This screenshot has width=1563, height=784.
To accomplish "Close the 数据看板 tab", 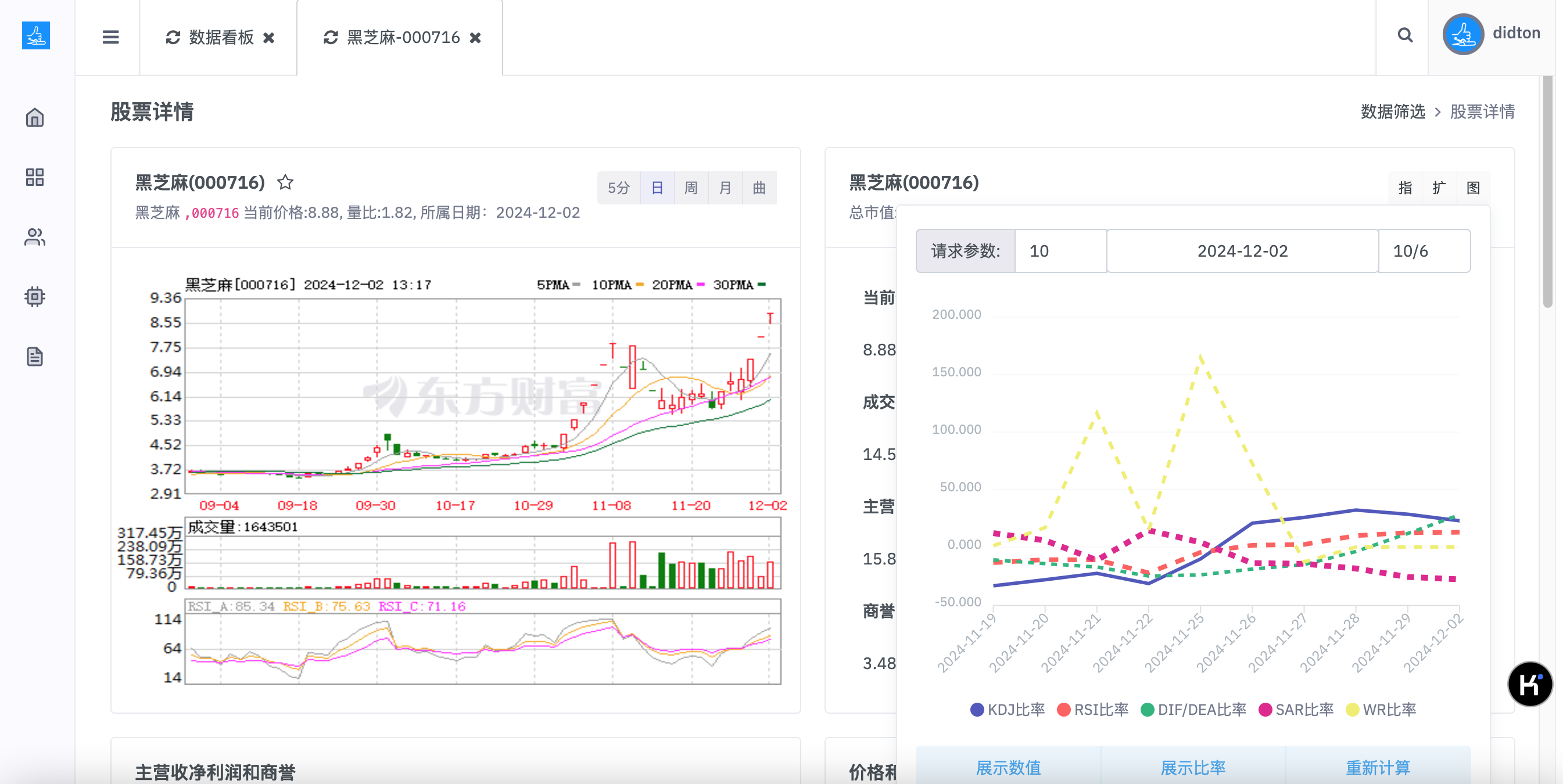I will [x=269, y=38].
